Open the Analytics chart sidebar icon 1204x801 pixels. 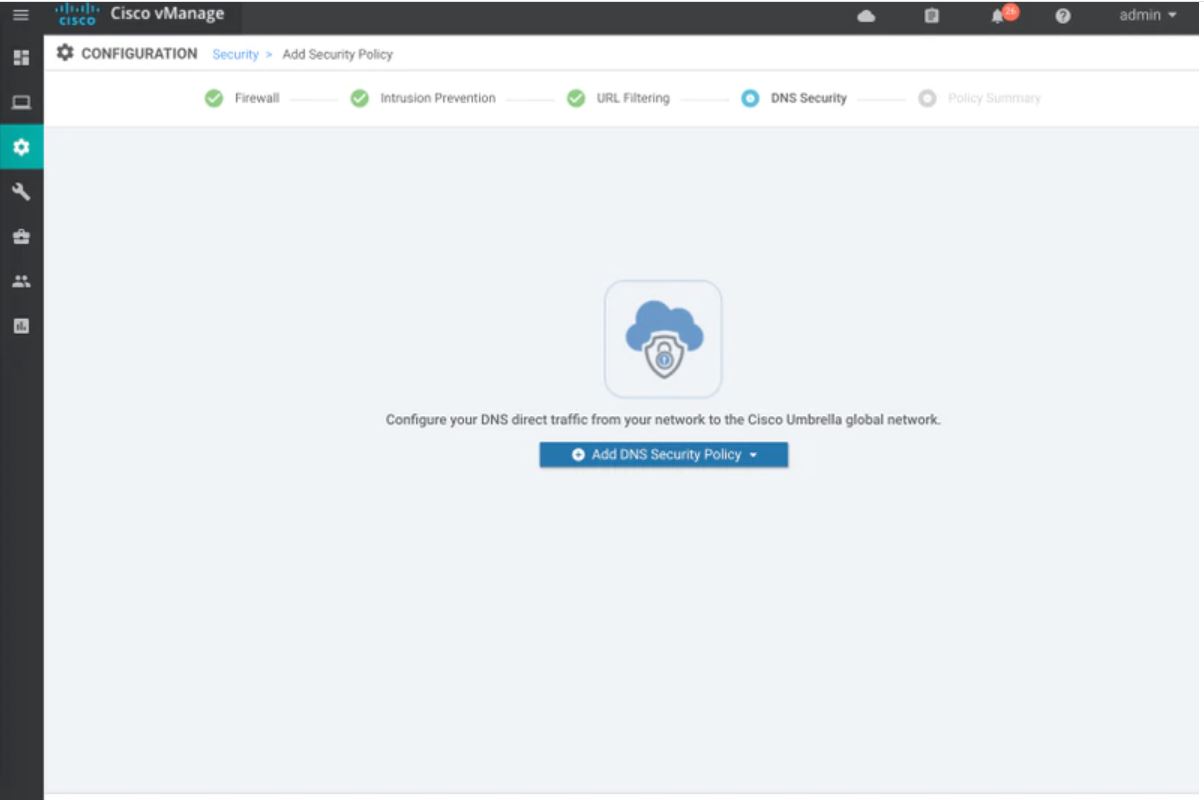click(x=21, y=326)
